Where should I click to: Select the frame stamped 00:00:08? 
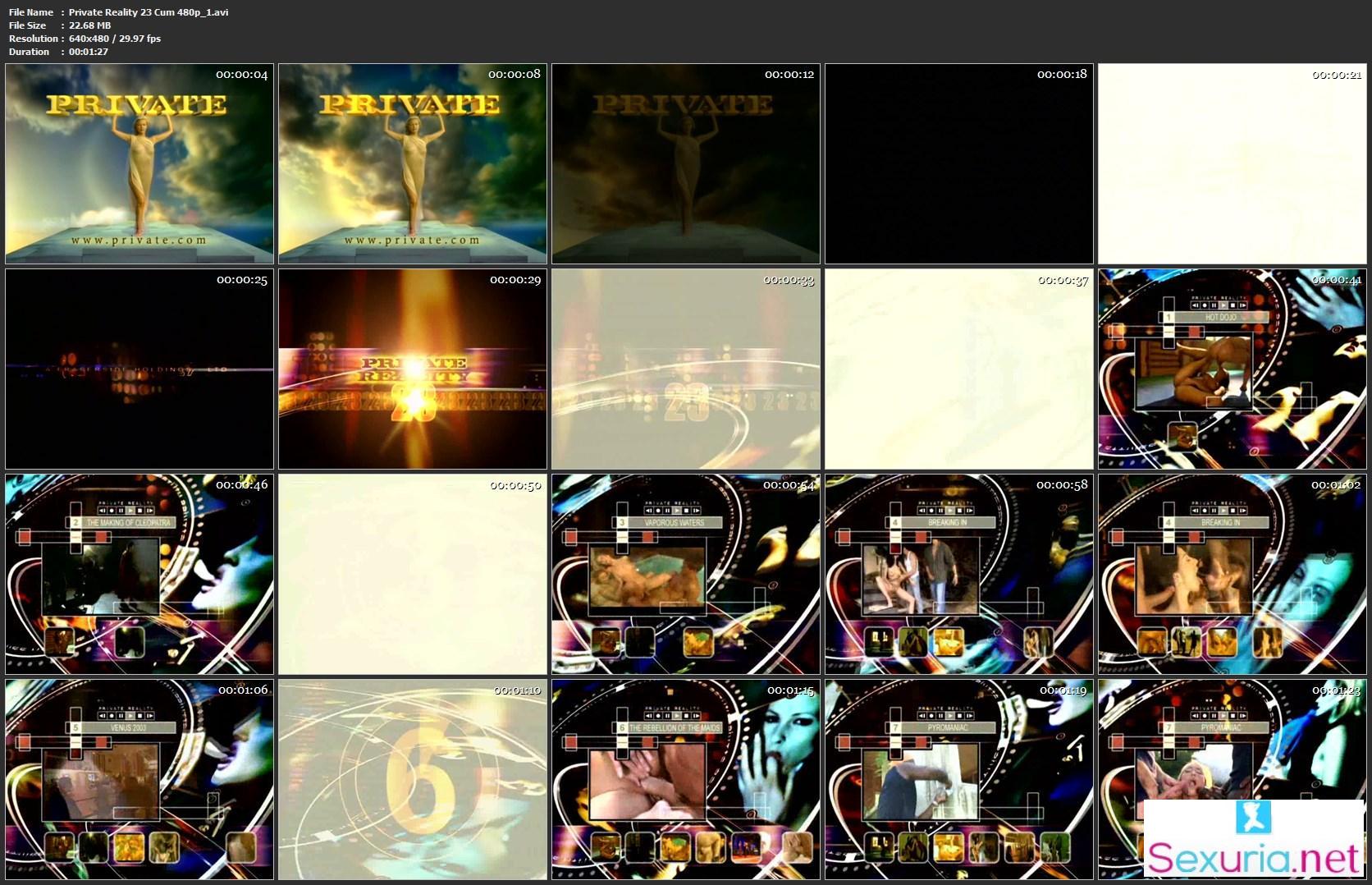pyautogui.click(x=413, y=164)
